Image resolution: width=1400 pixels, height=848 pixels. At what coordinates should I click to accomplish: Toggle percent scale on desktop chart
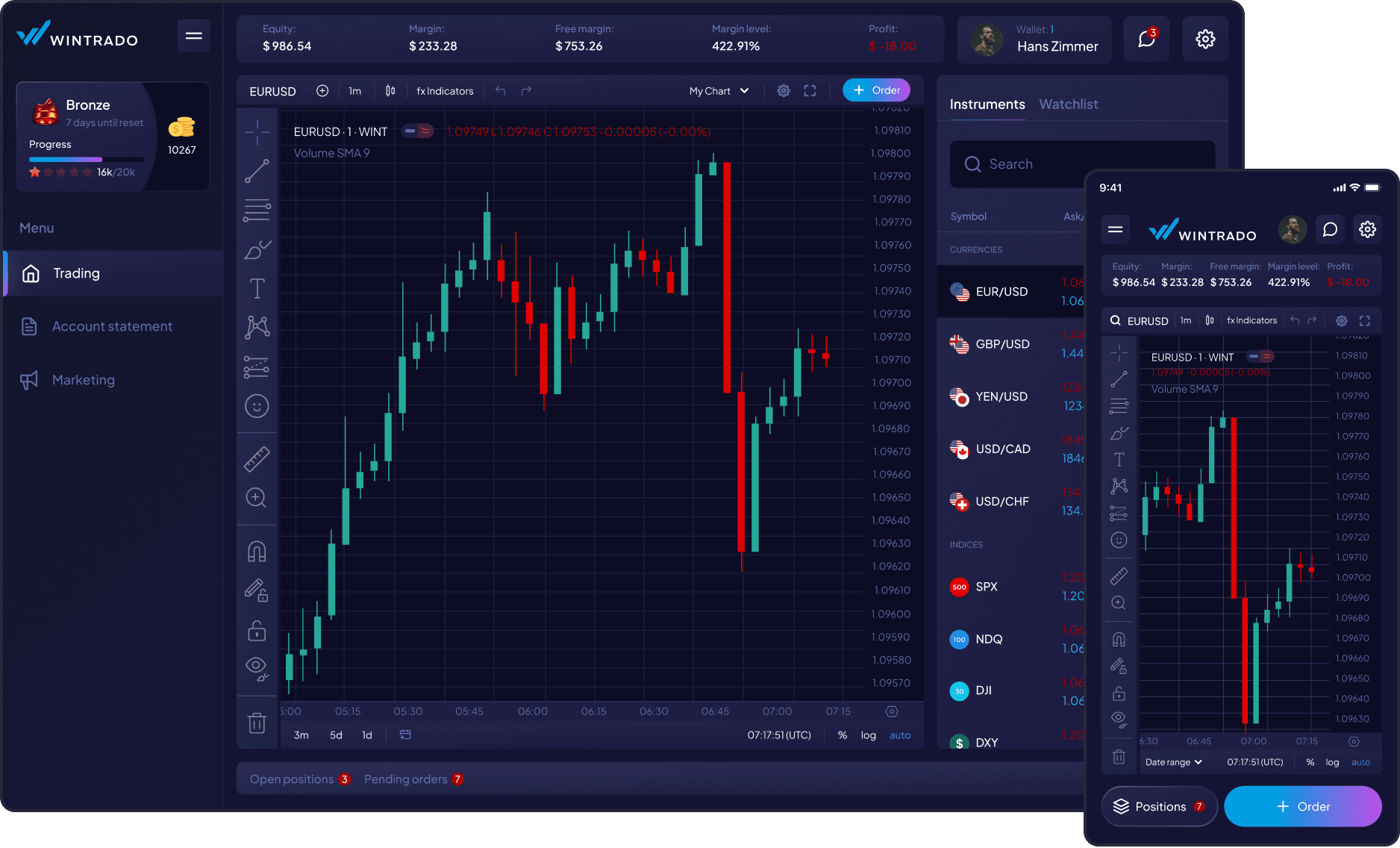pos(843,735)
